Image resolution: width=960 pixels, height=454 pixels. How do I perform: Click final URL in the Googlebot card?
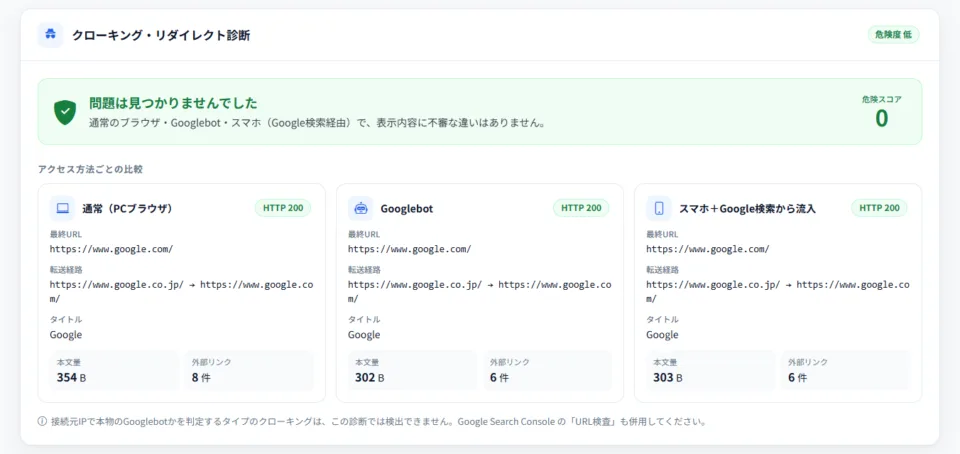410,249
